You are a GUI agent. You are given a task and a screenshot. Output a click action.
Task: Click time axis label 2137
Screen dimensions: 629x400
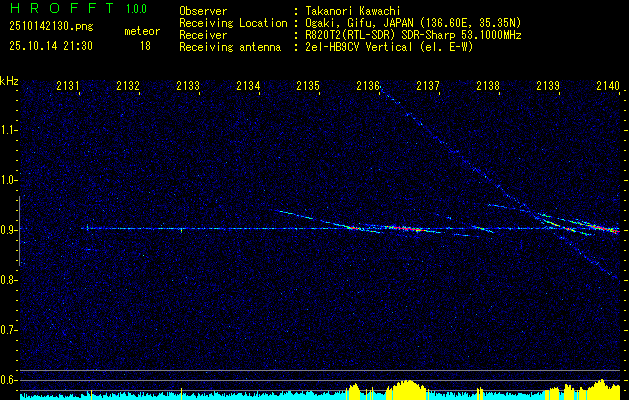[x=428, y=85]
